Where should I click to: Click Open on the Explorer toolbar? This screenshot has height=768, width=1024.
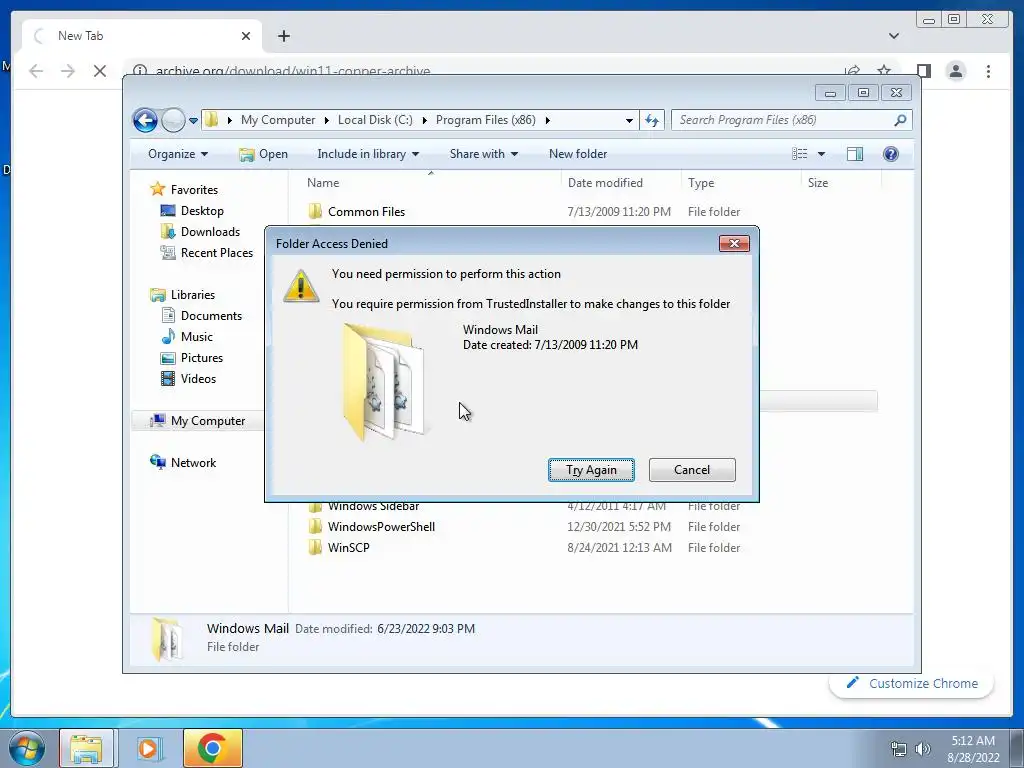[264, 154]
